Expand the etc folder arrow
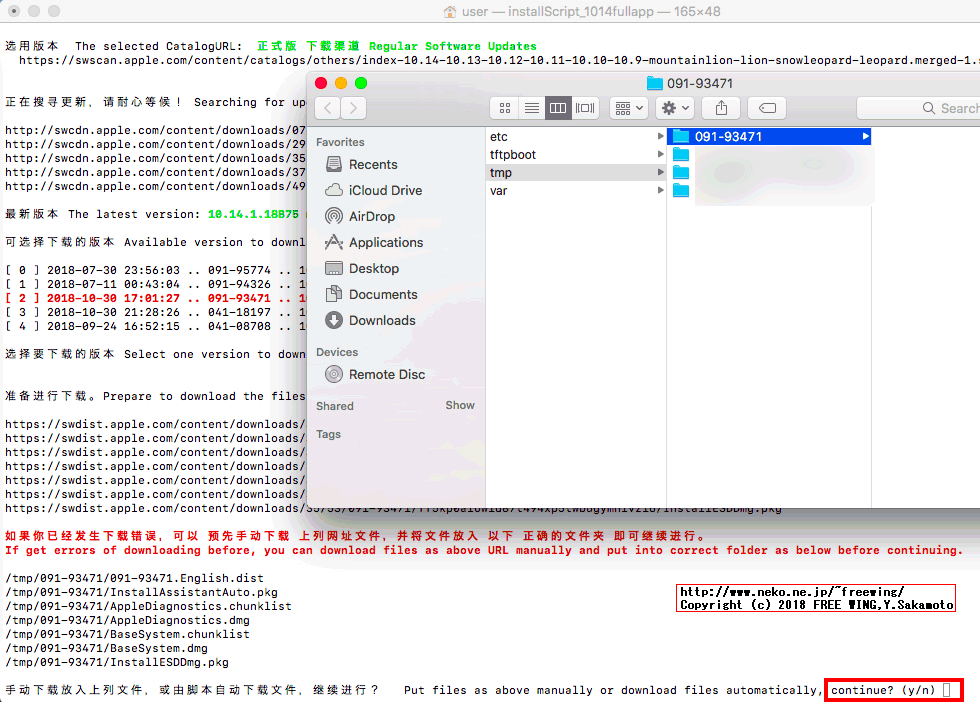The width and height of the screenshot is (980, 702). [660, 136]
